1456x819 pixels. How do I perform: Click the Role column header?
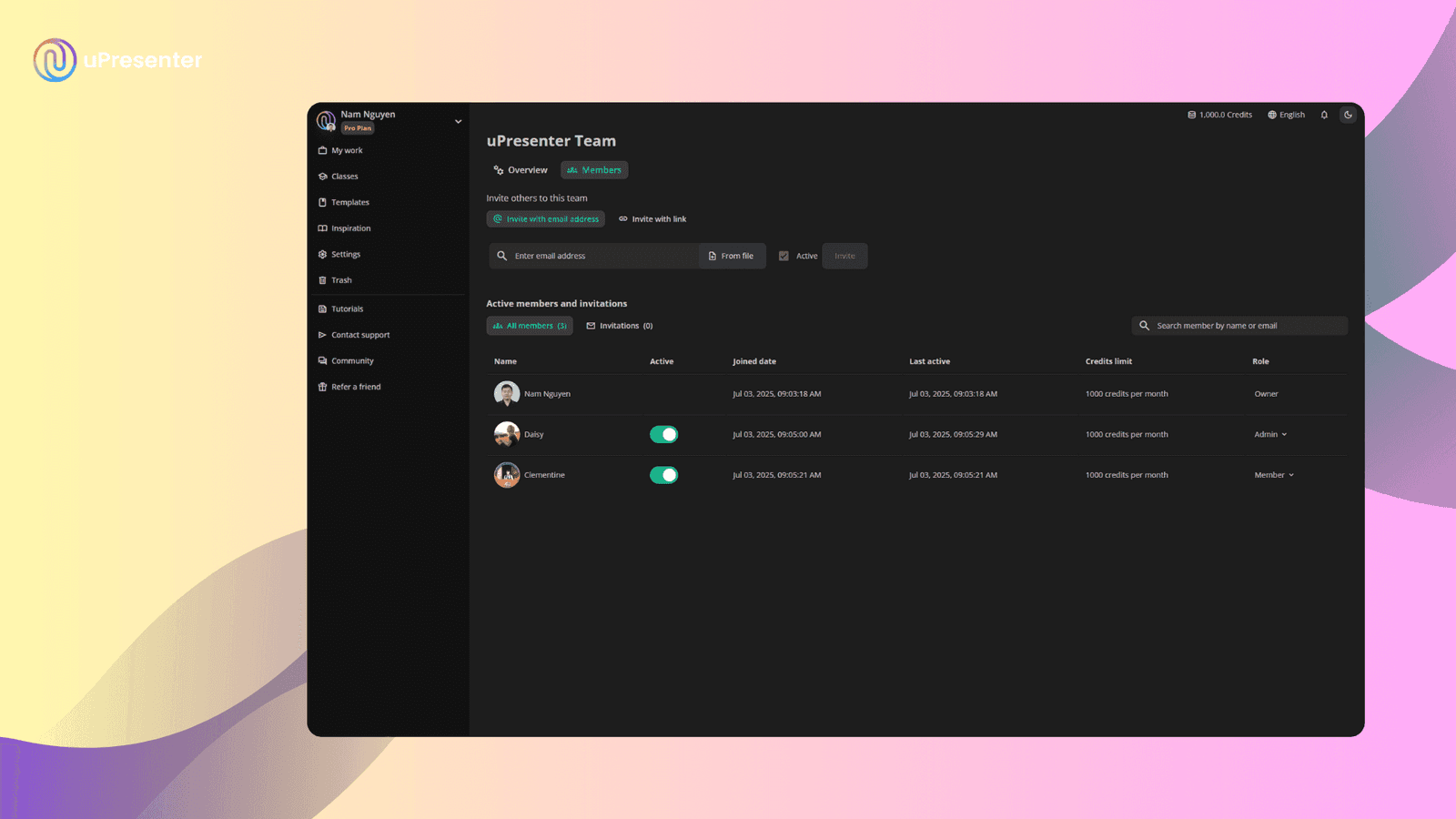[x=1260, y=361]
